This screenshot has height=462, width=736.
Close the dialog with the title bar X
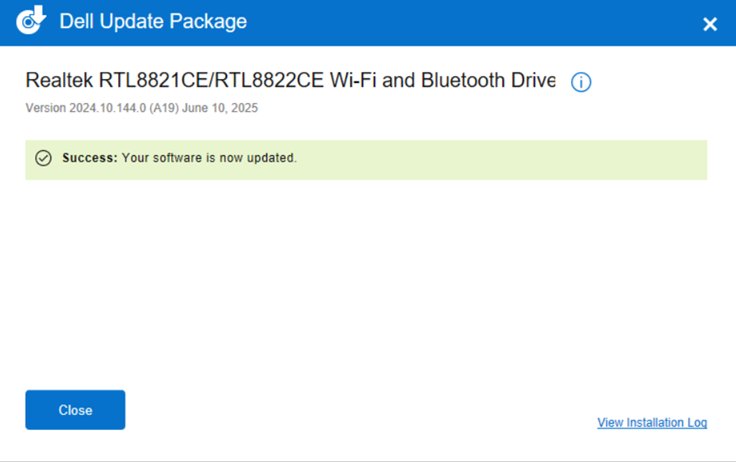click(710, 24)
